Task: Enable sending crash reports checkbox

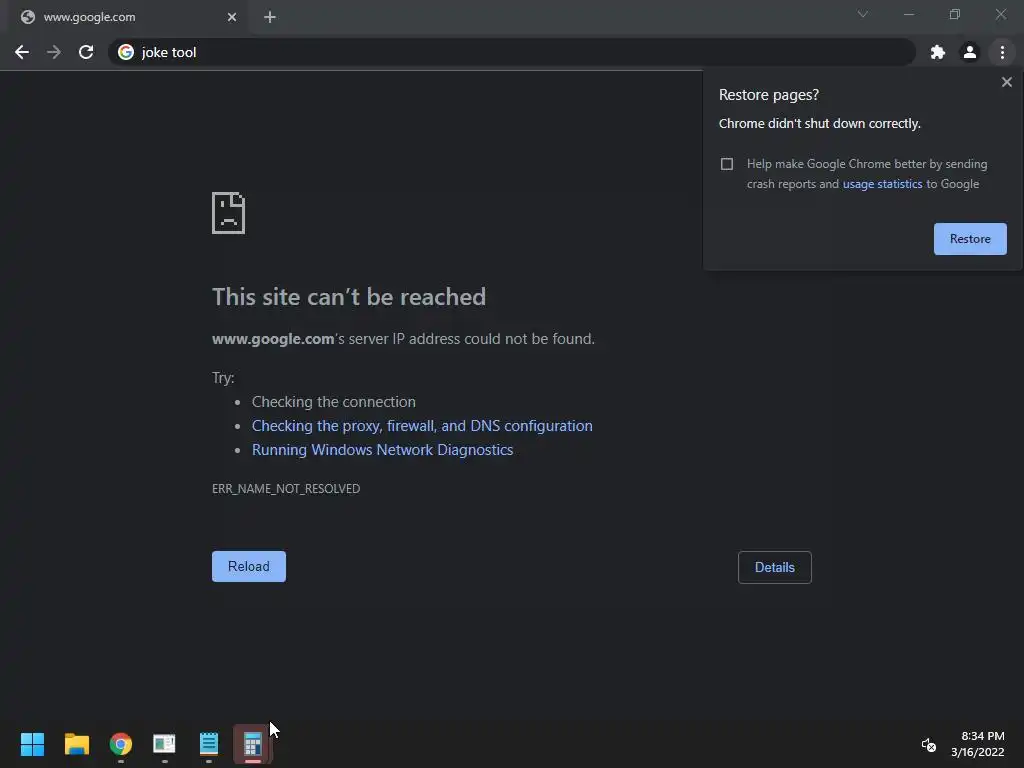Action: coord(727,164)
